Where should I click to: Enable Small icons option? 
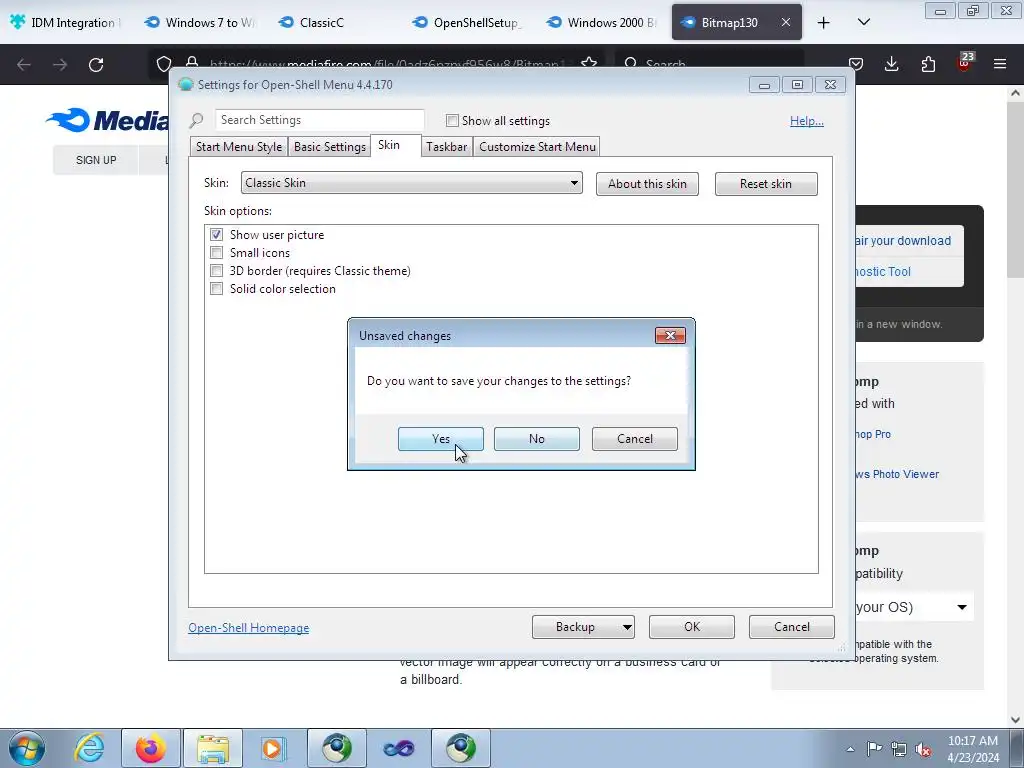(x=216, y=253)
